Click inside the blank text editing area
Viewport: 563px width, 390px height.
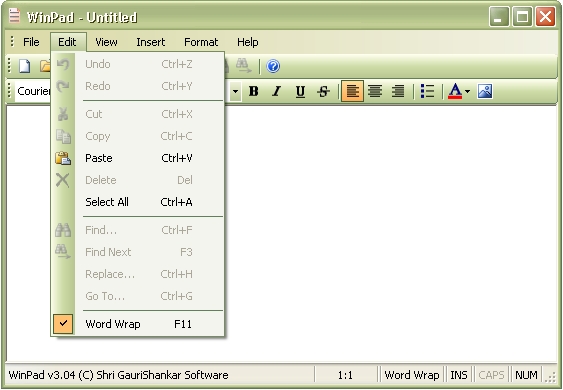click(390, 233)
